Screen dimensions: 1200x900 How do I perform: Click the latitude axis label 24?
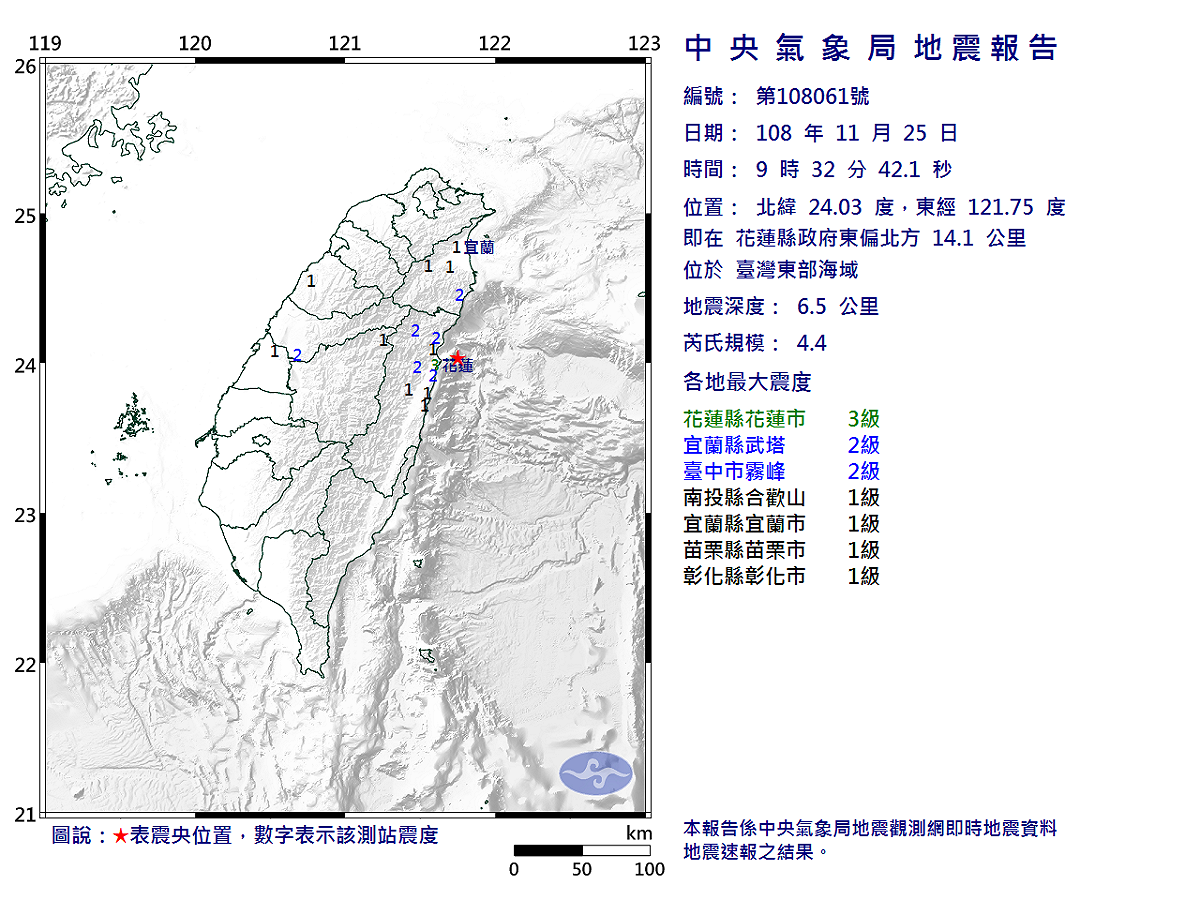point(26,366)
